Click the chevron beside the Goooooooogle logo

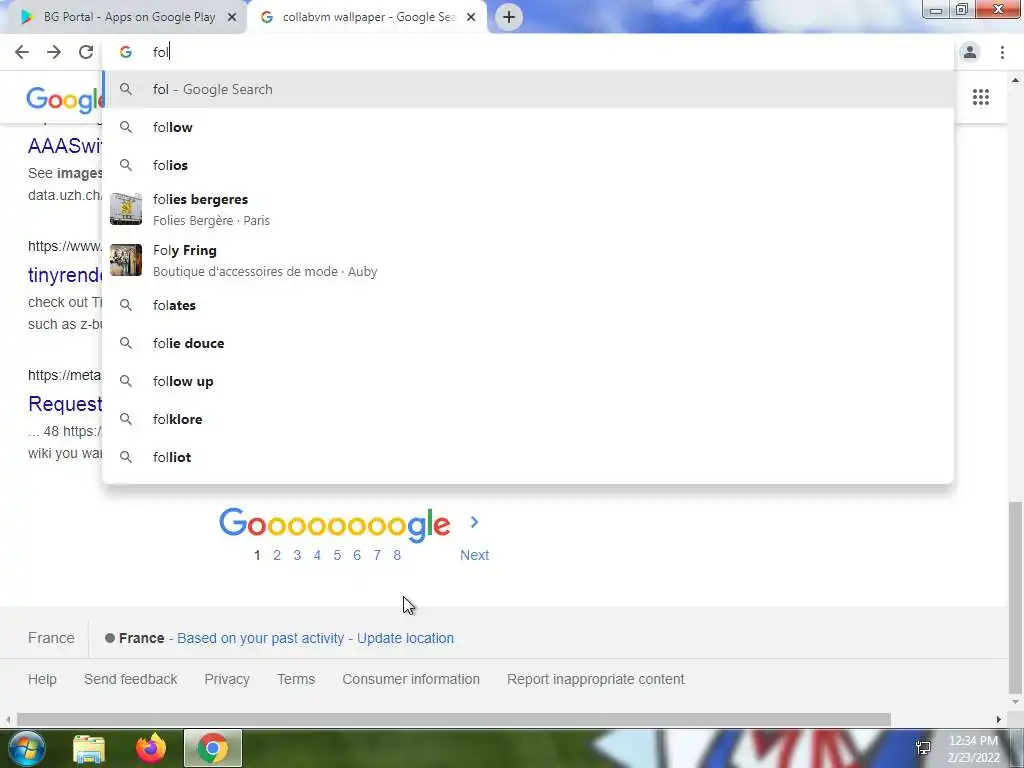(474, 522)
